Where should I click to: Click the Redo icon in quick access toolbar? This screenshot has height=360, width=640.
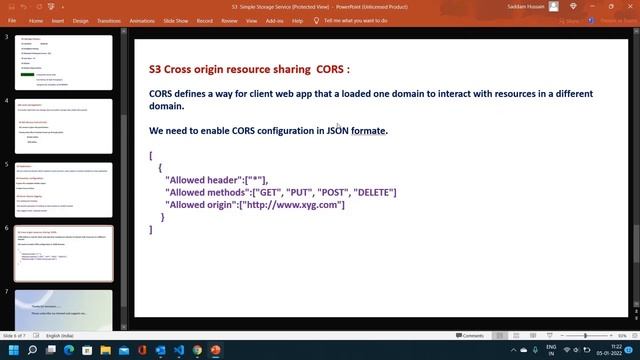coord(39,7)
